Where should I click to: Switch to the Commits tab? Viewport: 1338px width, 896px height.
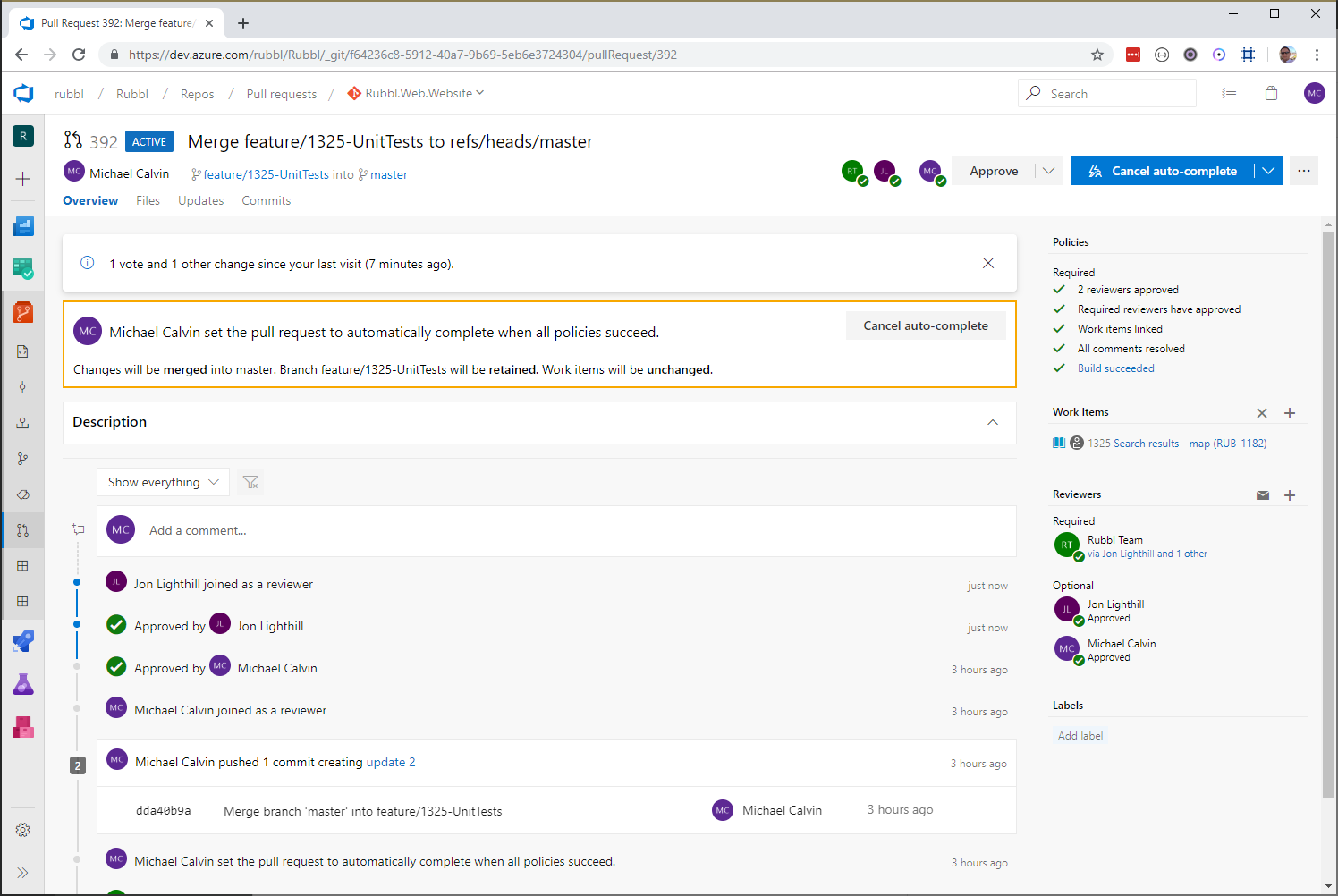tap(267, 200)
